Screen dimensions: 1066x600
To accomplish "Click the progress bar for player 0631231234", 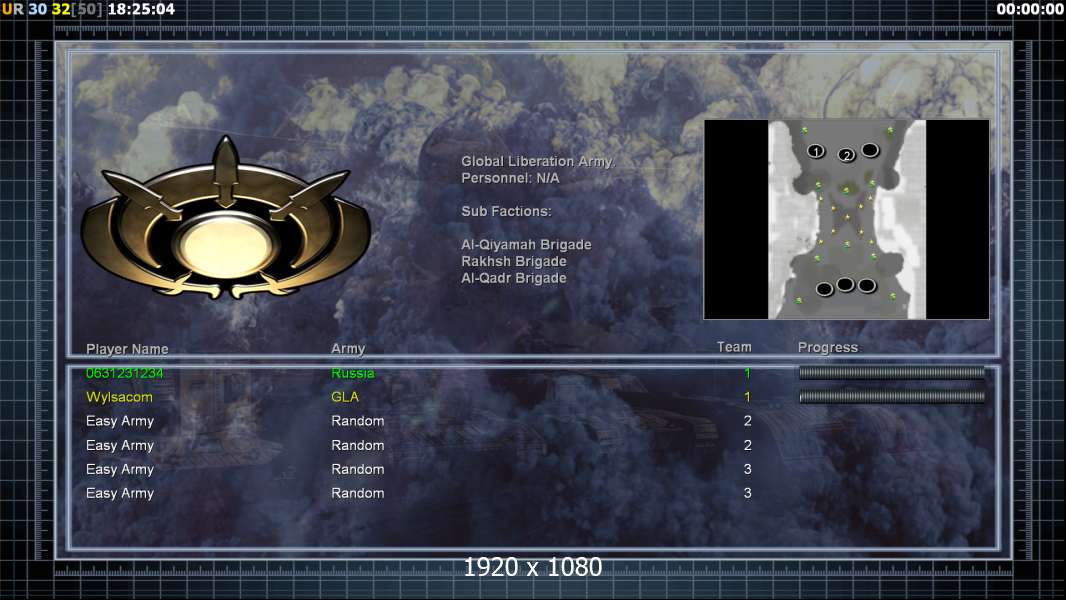I will pyautogui.click(x=891, y=372).
